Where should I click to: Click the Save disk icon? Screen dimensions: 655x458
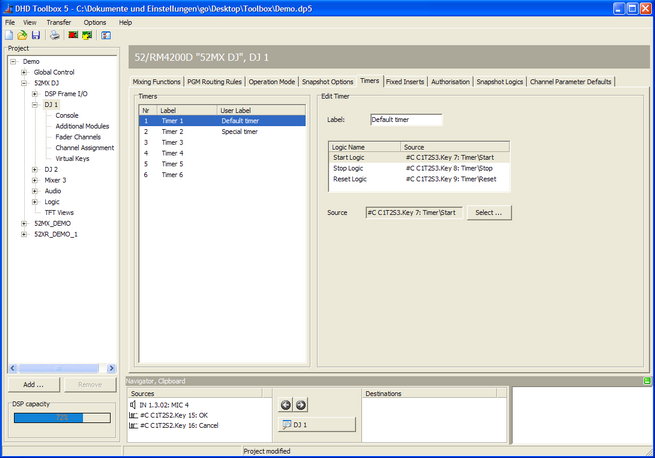tap(36, 35)
